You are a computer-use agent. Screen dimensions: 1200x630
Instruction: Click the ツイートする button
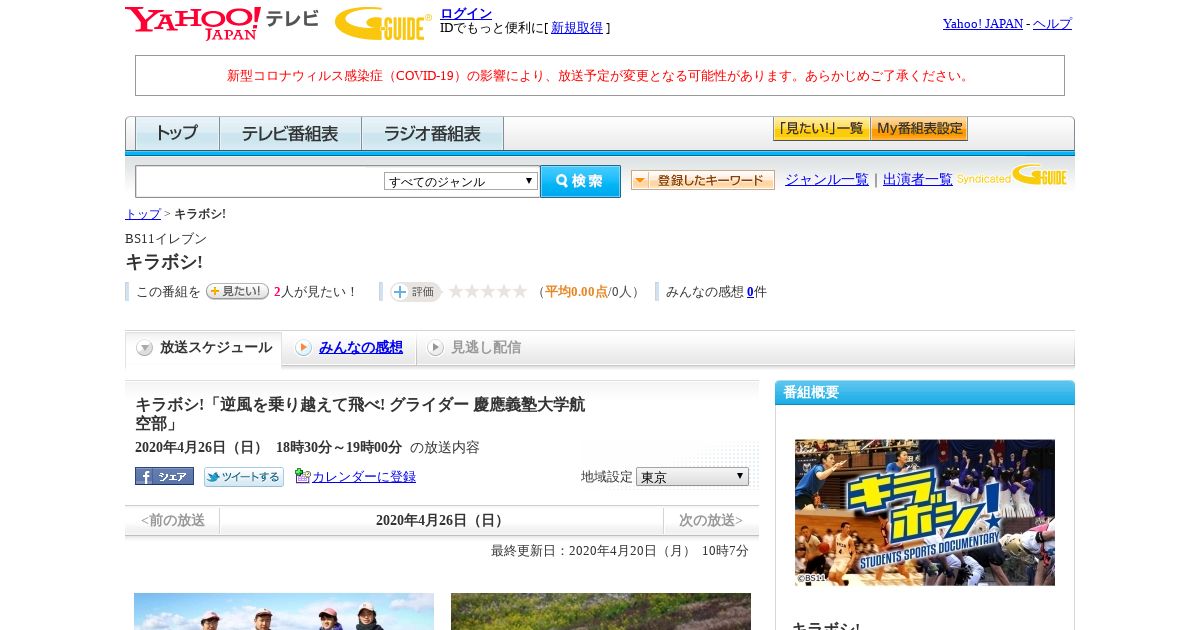pyautogui.click(x=244, y=477)
